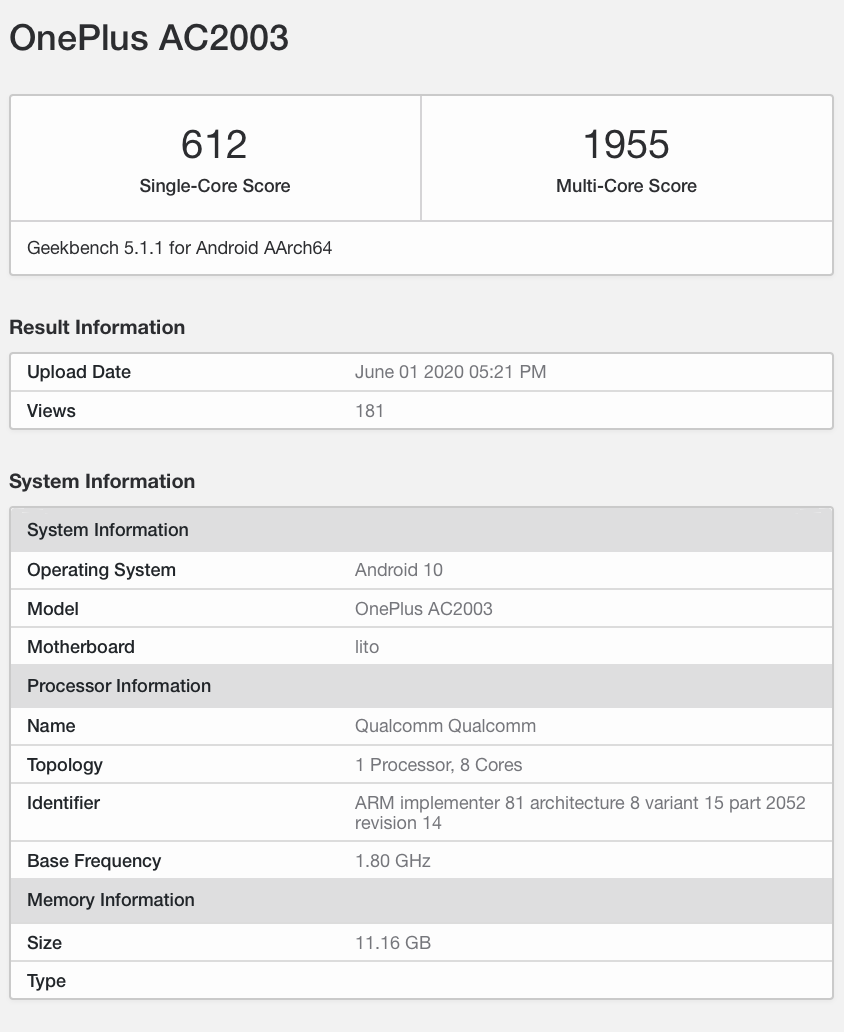The width and height of the screenshot is (844, 1032).
Task: Click the Views label
Action: click(x=51, y=411)
